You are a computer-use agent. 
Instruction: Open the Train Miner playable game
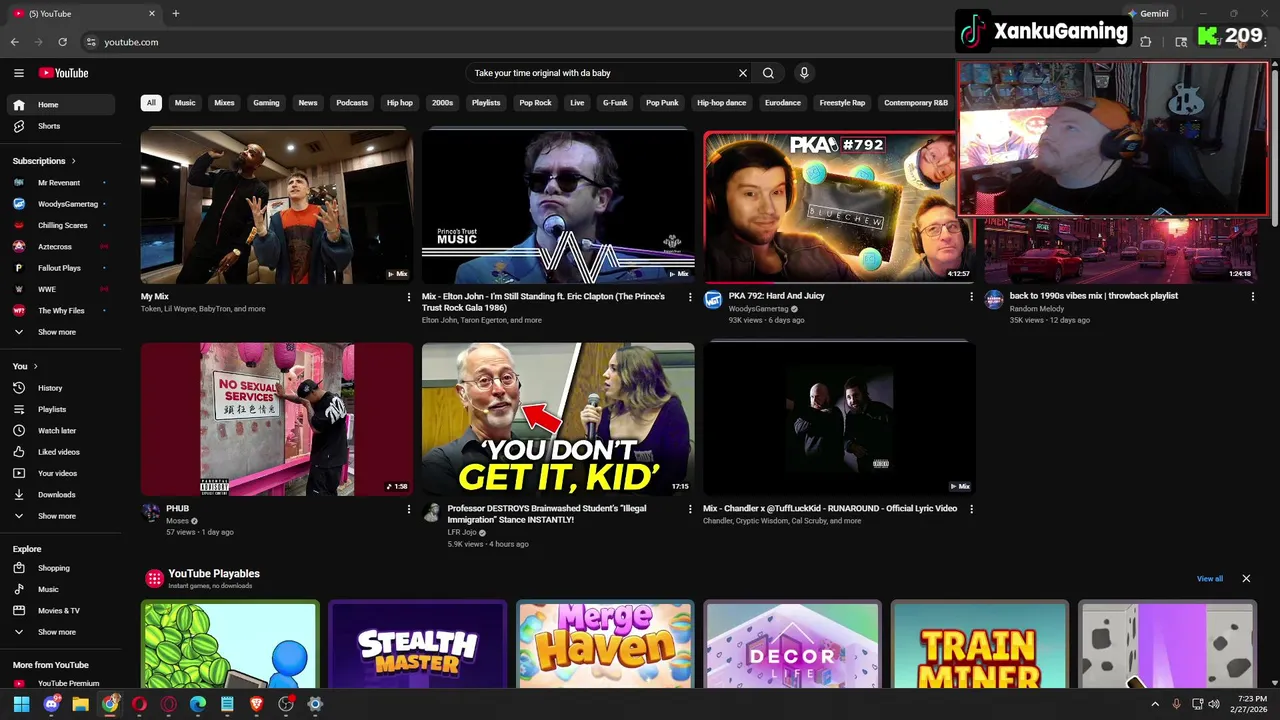[x=980, y=645]
